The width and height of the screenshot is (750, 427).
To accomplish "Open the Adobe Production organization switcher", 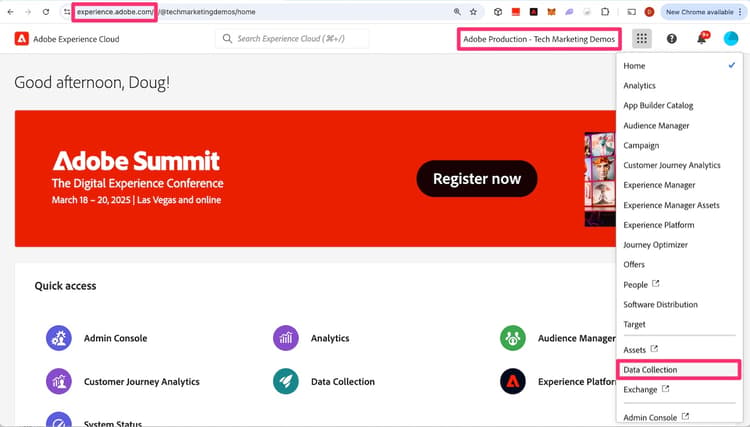I will click(x=539, y=39).
